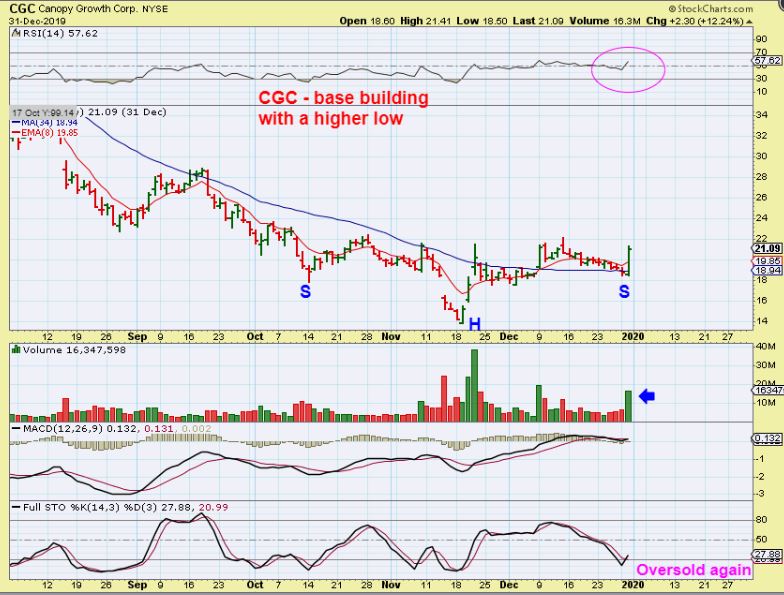Click the Last 21.09 header value

click(x=538, y=21)
